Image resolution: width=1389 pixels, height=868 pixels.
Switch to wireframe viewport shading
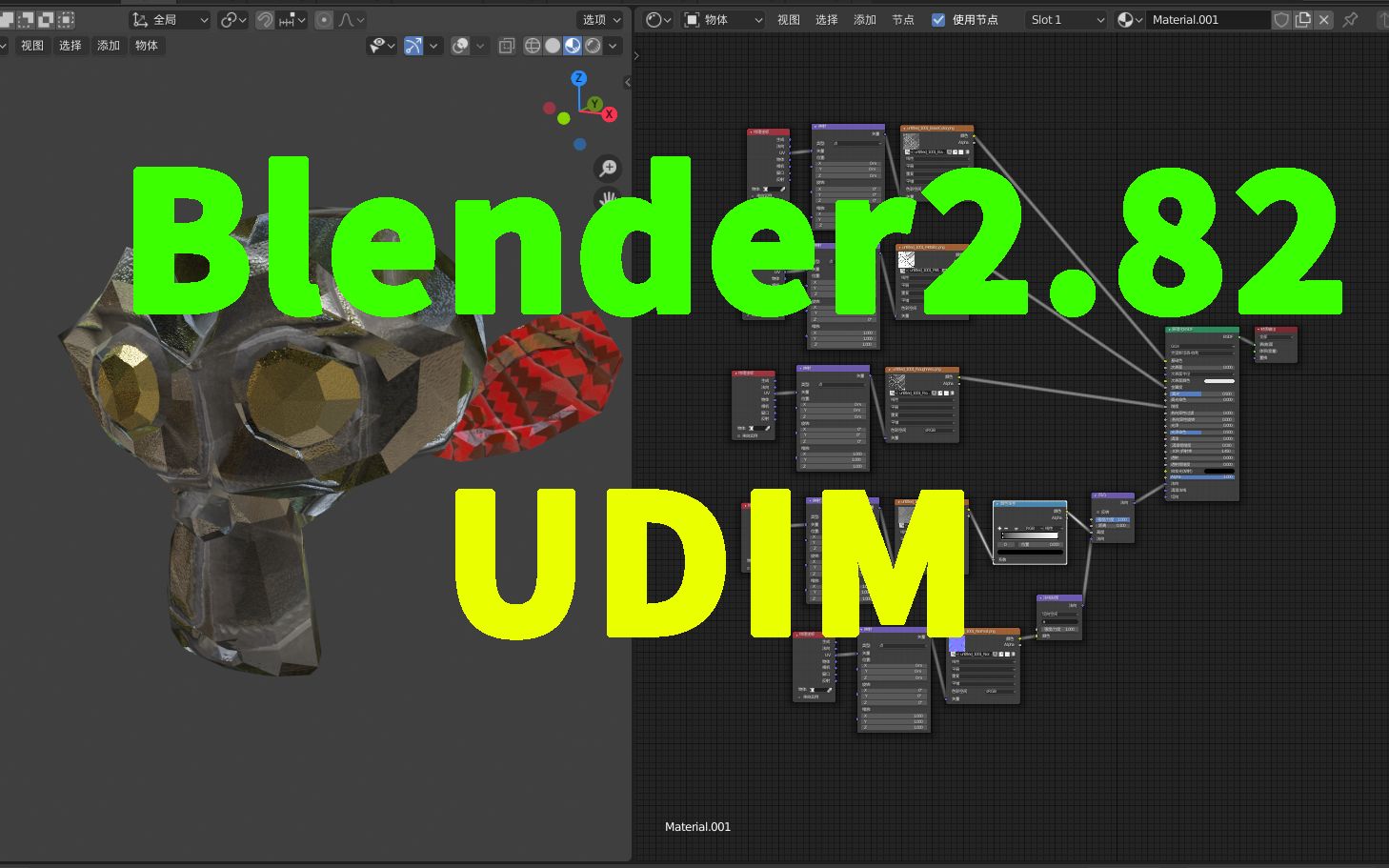coord(533,45)
